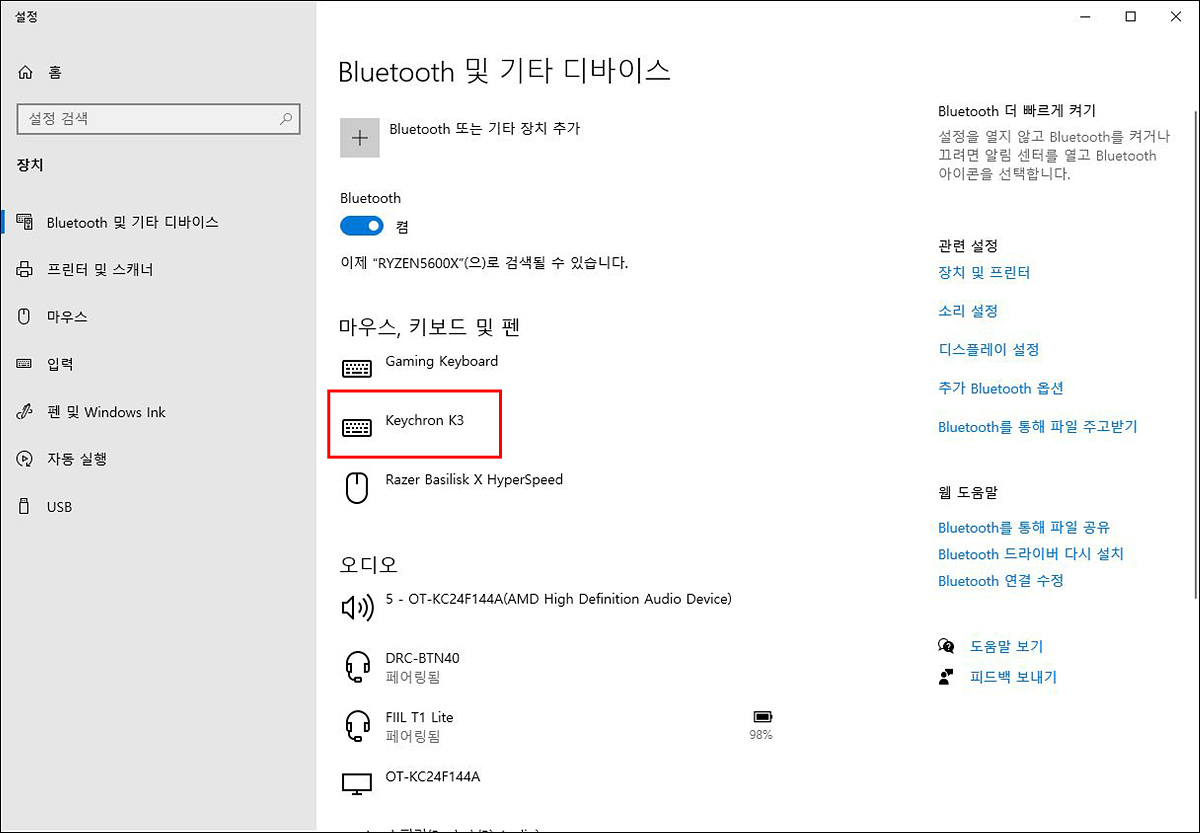This screenshot has height=833, width=1200.
Task: Open 마우스 settings page
Action: (67, 316)
